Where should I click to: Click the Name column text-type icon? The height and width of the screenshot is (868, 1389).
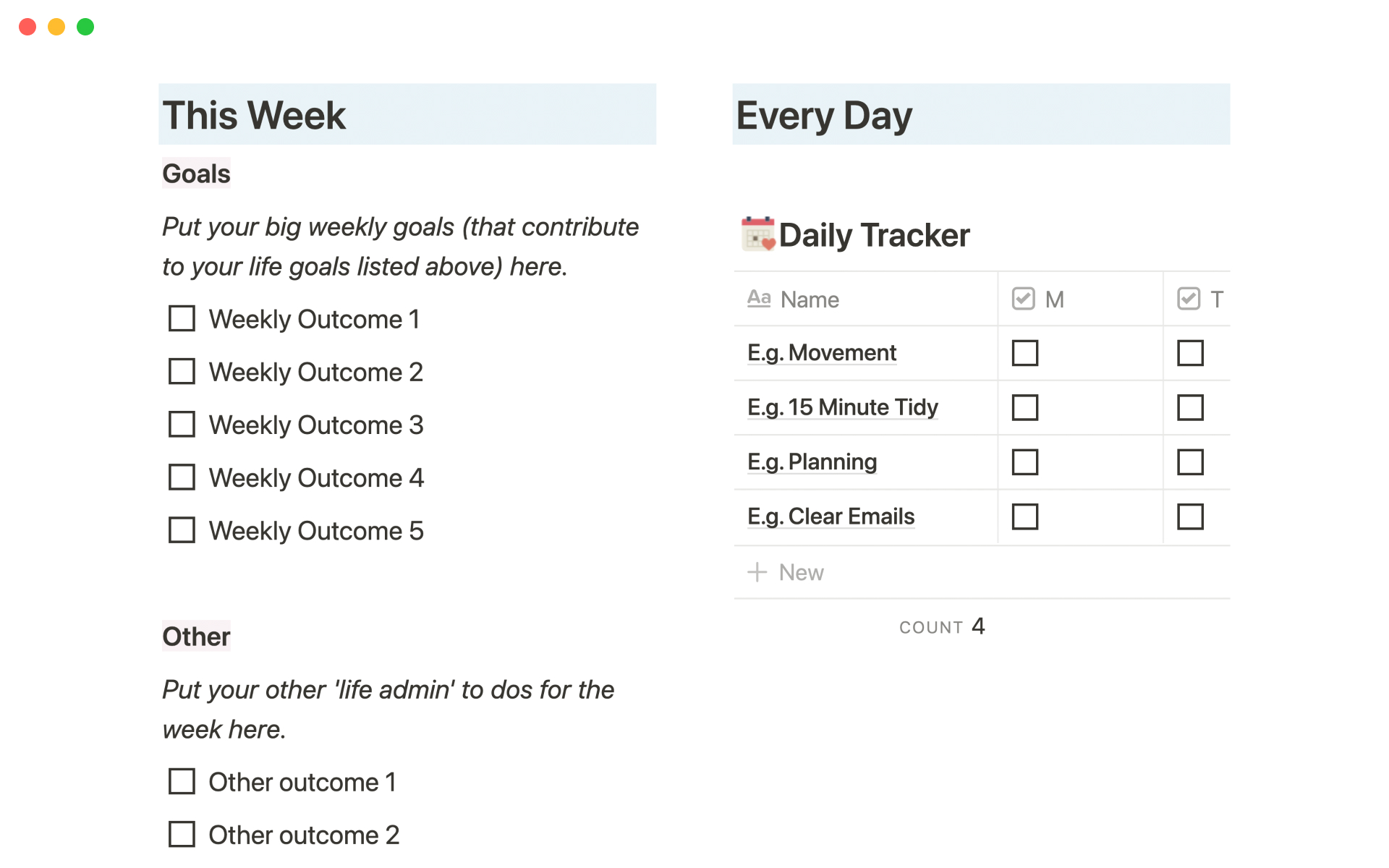(758, 299)
